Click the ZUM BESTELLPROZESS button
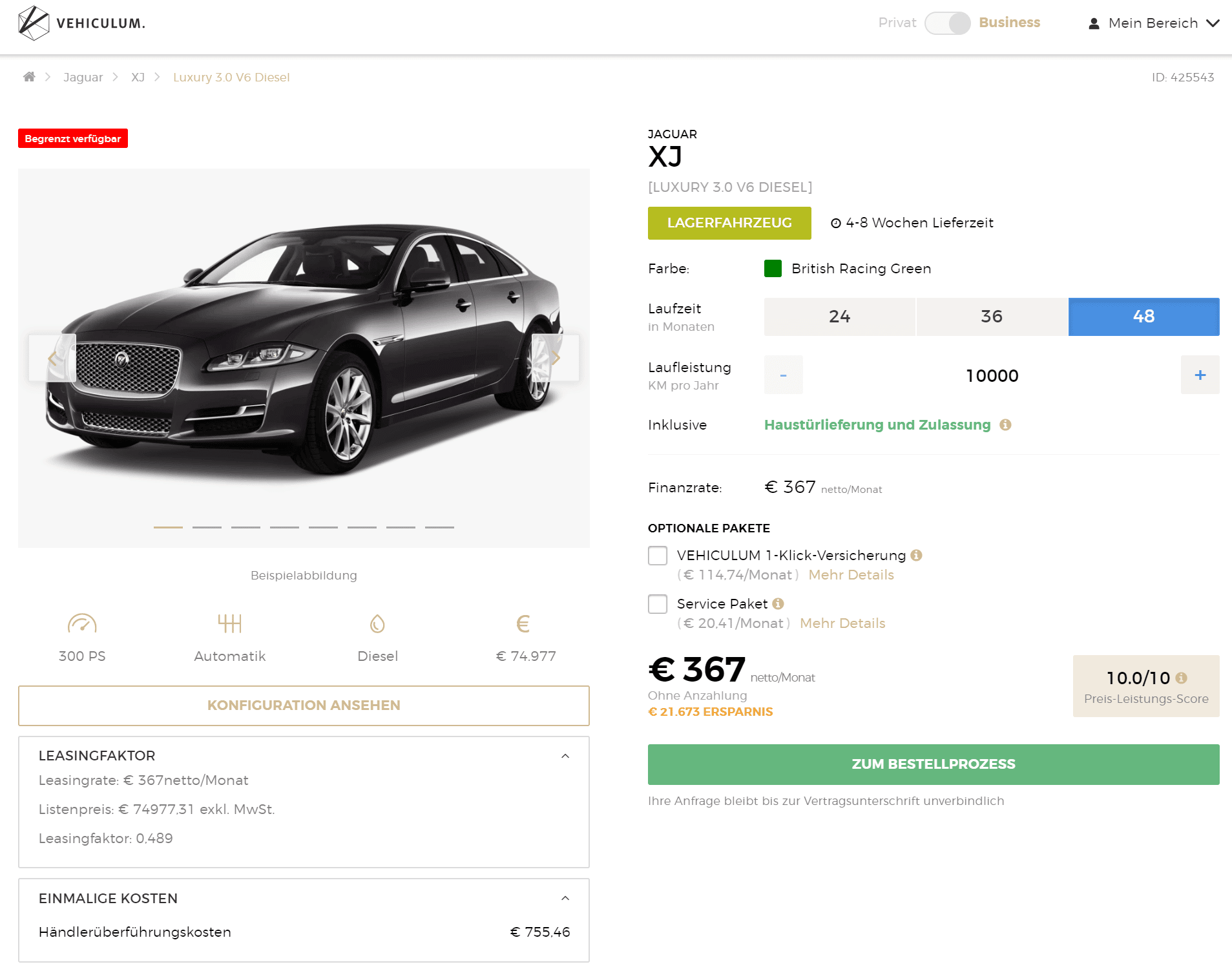The height and width of the screenshot is (971, 1232). (x=934, y=764)
